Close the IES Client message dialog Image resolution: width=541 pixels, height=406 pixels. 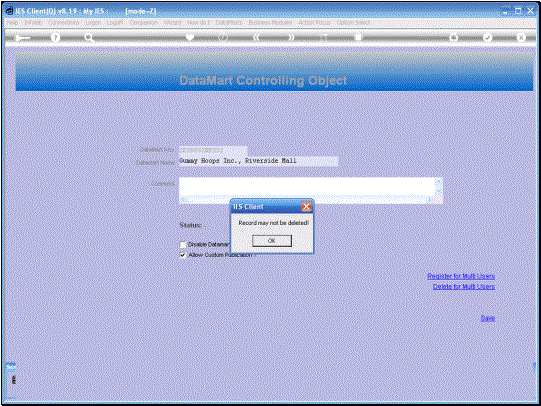(x=306, y=206)
